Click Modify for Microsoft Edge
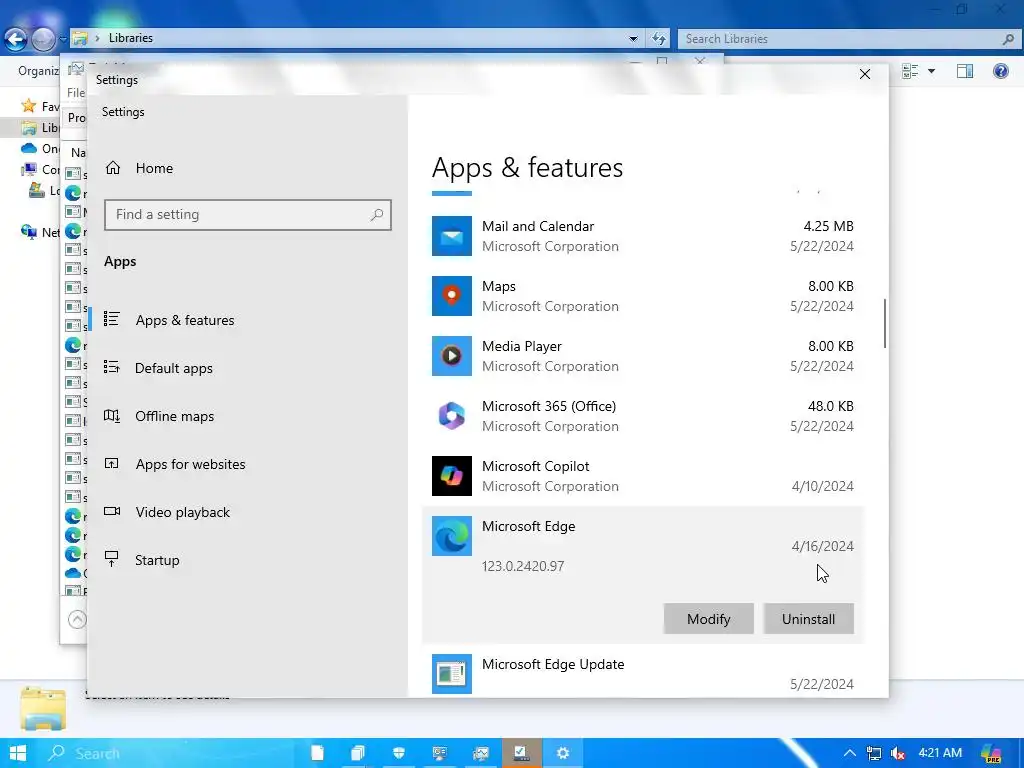The width and height of the screenshot is (1024, 768). [x=709, y=618]
